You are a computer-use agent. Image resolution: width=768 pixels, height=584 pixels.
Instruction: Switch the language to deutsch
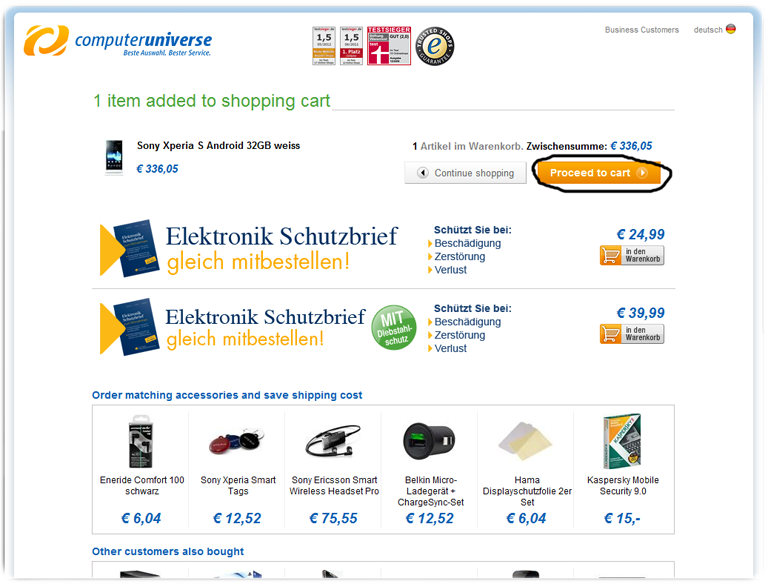[708, 30]
